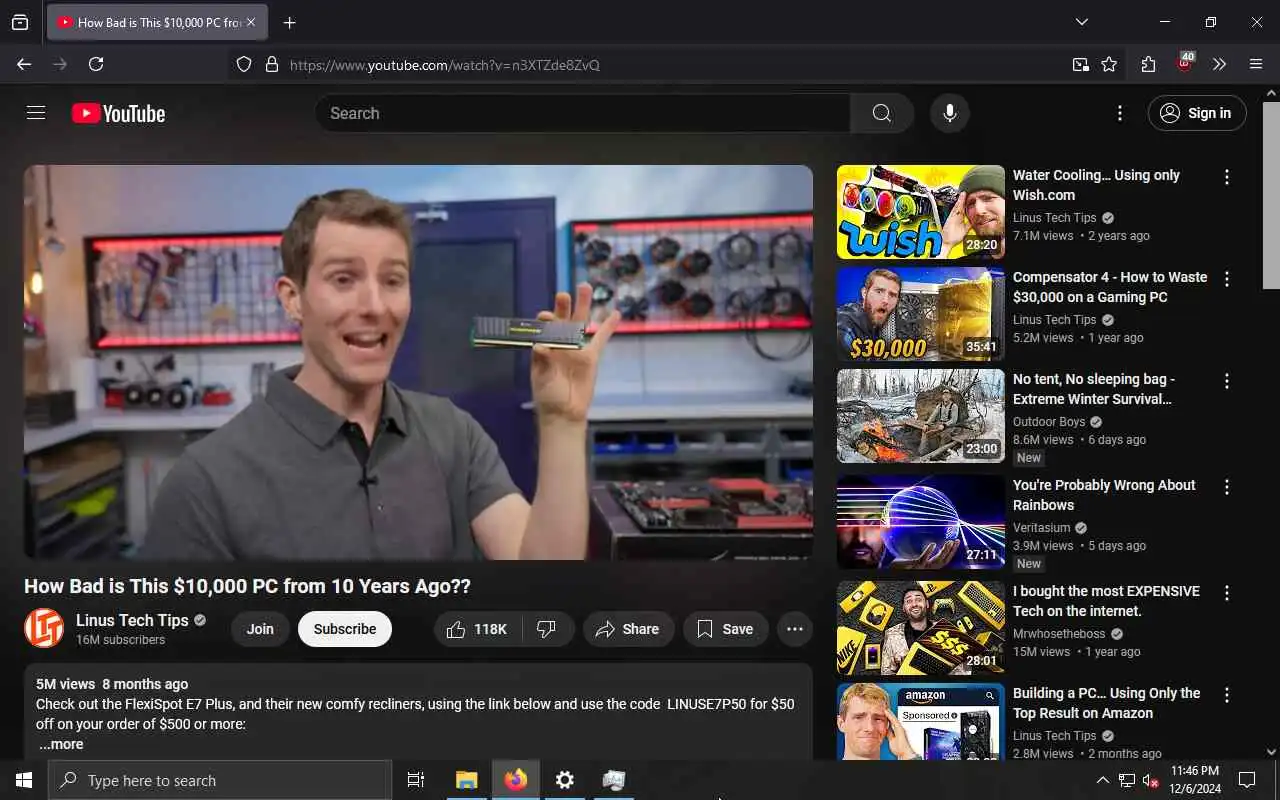Open the Mrwhosetheboss channel link
The image size is (1280, 800).
pos(1060,634)
